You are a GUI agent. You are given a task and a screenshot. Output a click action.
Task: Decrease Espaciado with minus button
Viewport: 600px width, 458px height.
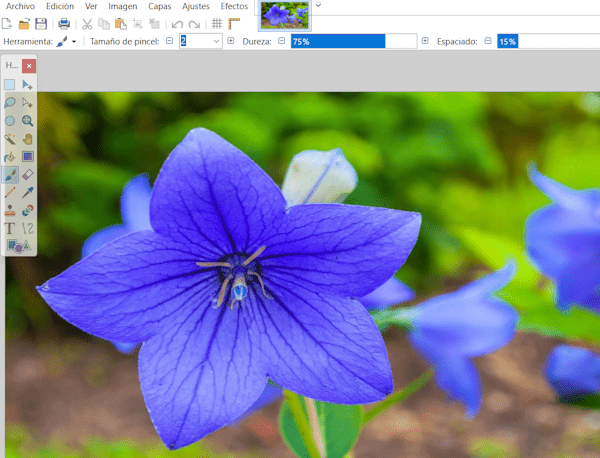coord(488,41)
